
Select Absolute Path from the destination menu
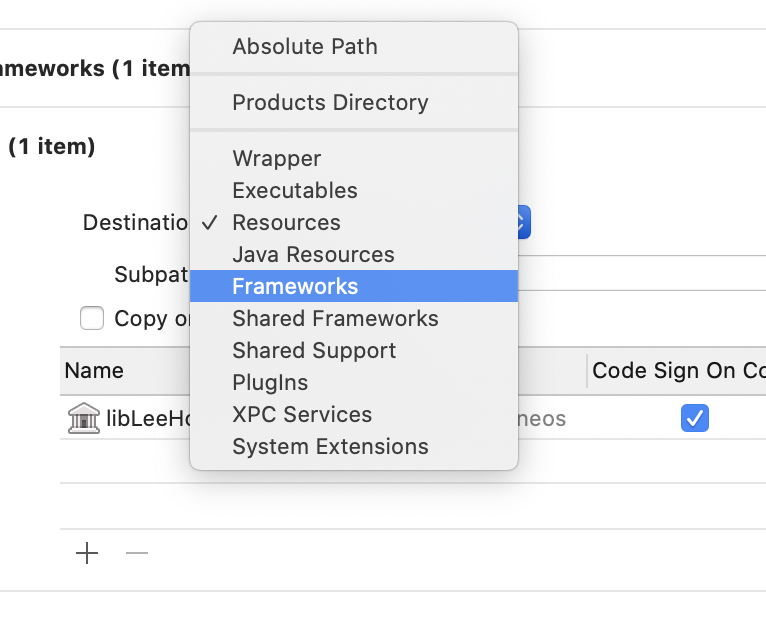[305, 46]
